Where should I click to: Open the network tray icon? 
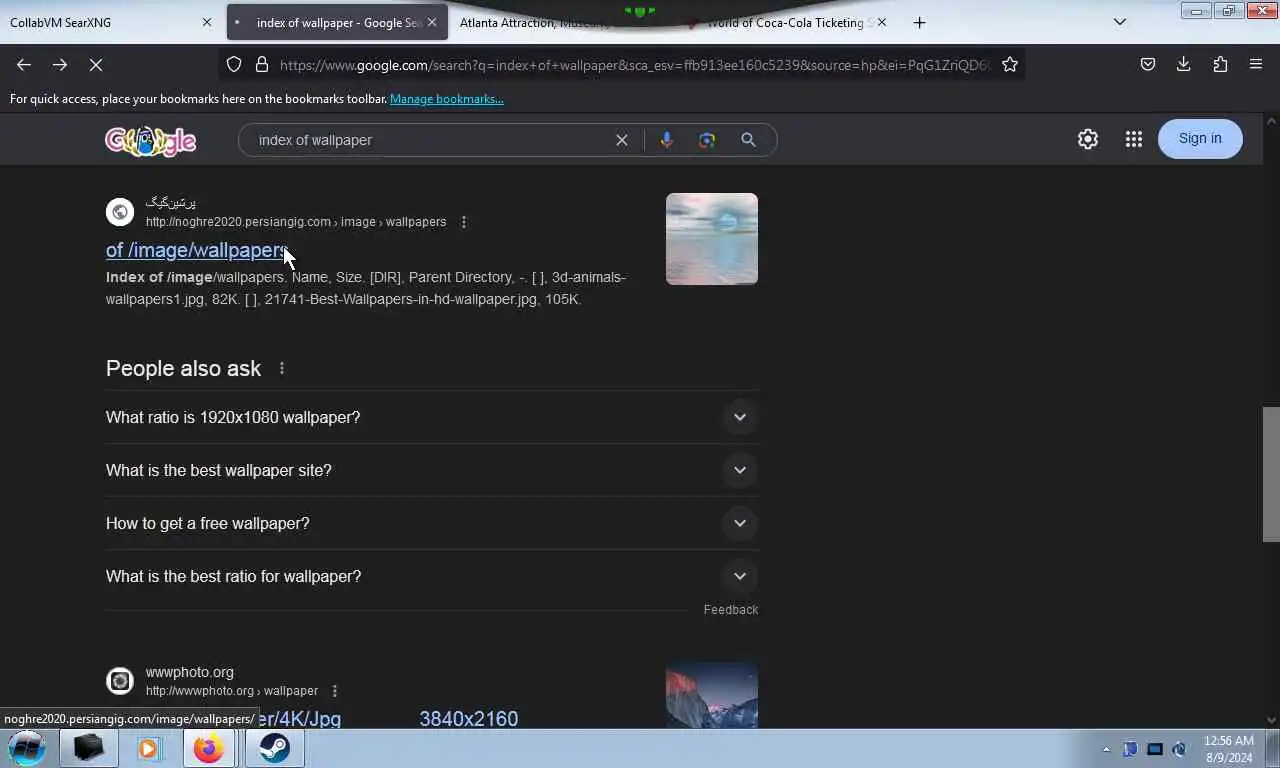click(x=1155, y=749)
